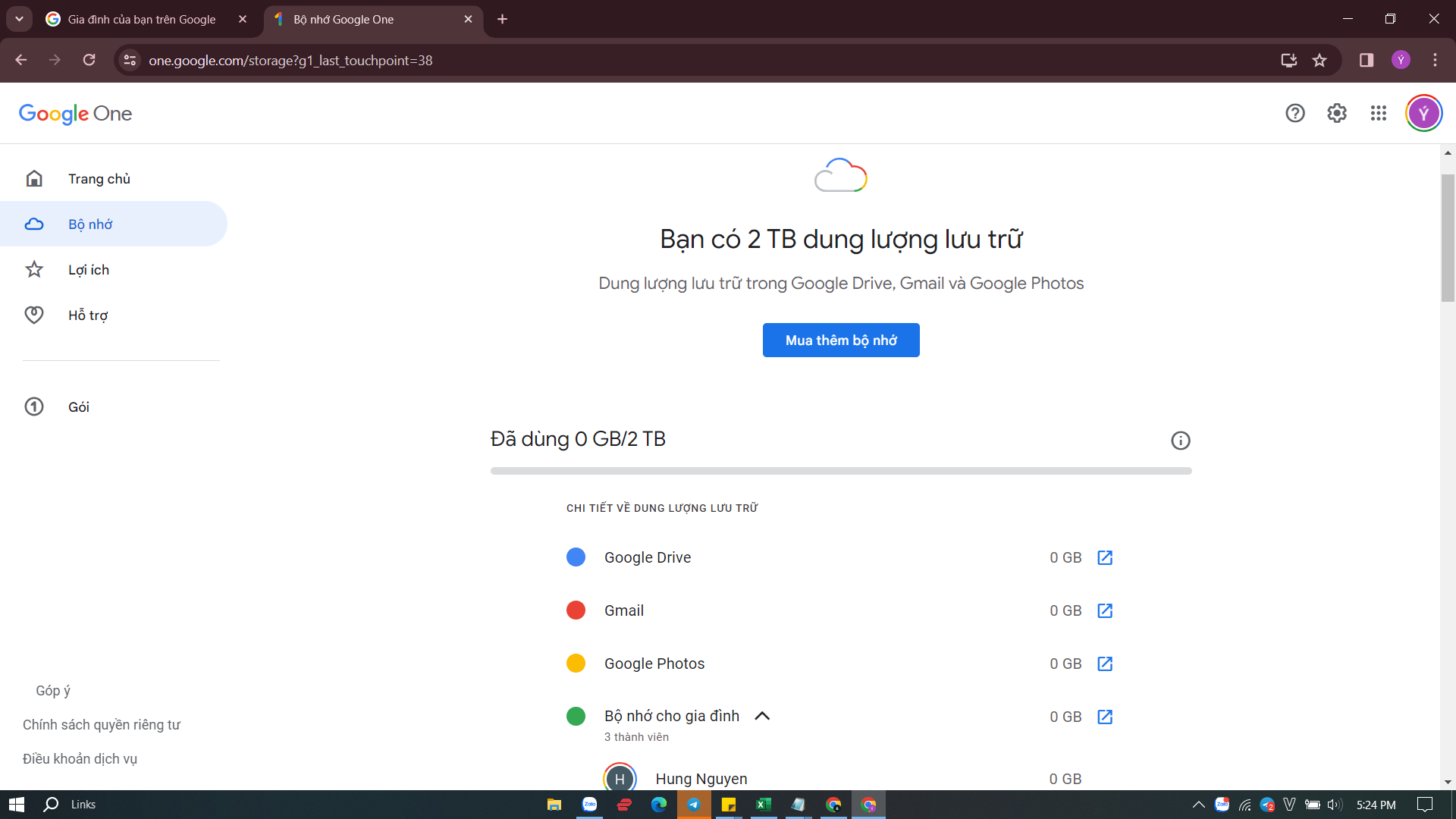The height and width of the screenshot is (819, 1456).
Task: Navigate to Trang chủ in sidebar
Action: click(114, 178)
